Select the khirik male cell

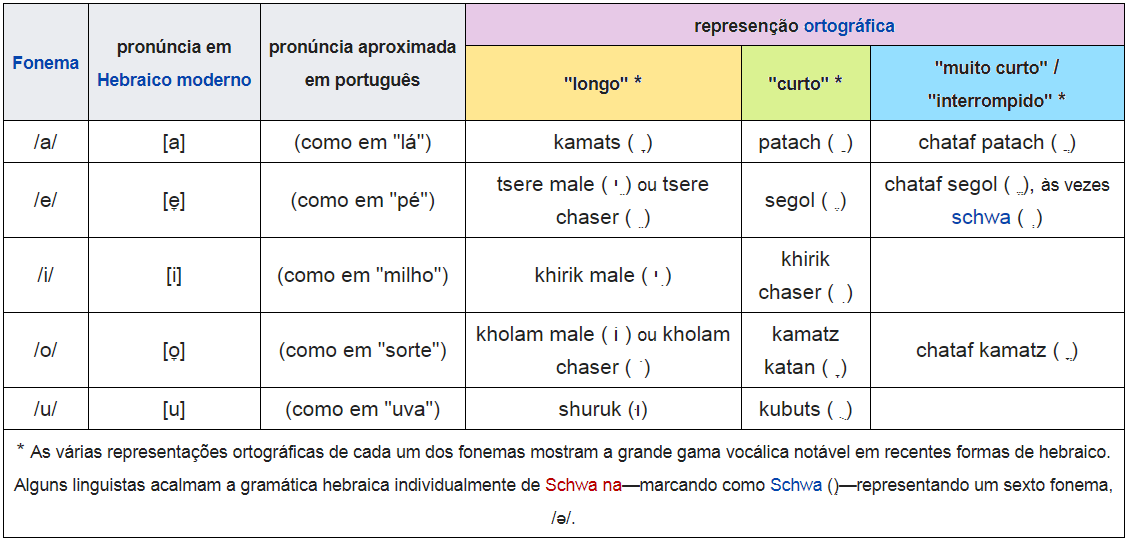point(602,275)
